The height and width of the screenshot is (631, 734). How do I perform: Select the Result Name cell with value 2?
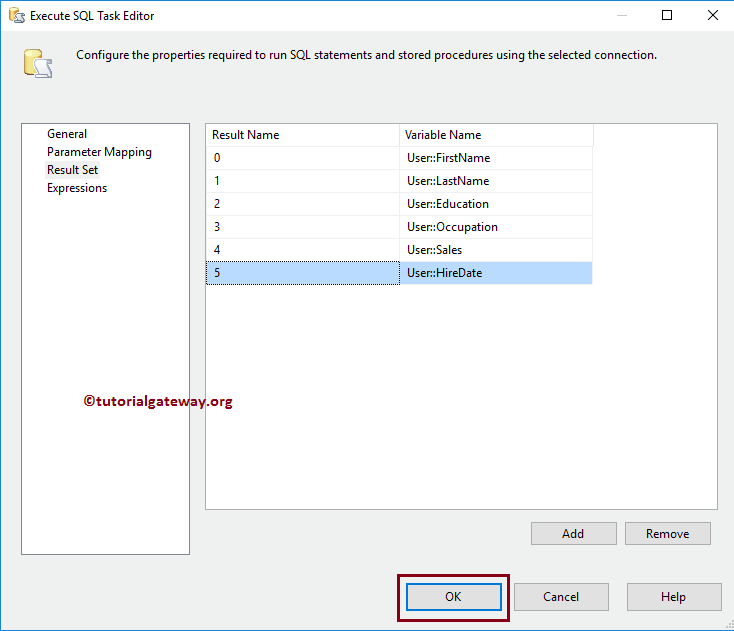(x=302, y=204)
